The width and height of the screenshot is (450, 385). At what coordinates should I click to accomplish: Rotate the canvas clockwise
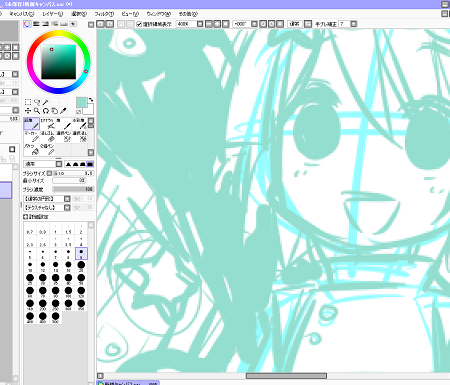coord(271,24)
